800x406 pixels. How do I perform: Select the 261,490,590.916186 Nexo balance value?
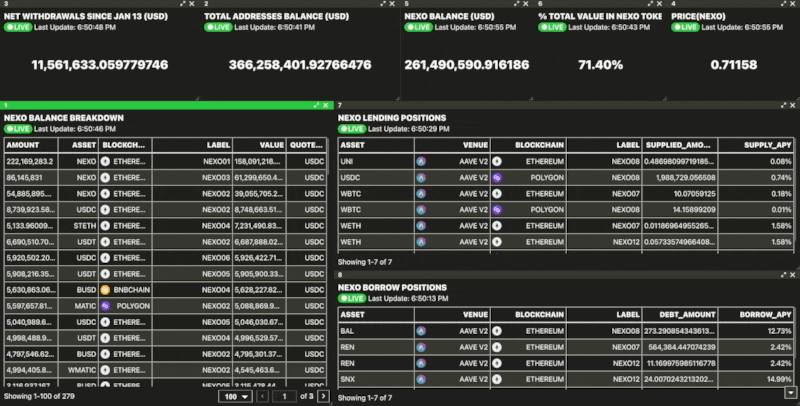467,65
